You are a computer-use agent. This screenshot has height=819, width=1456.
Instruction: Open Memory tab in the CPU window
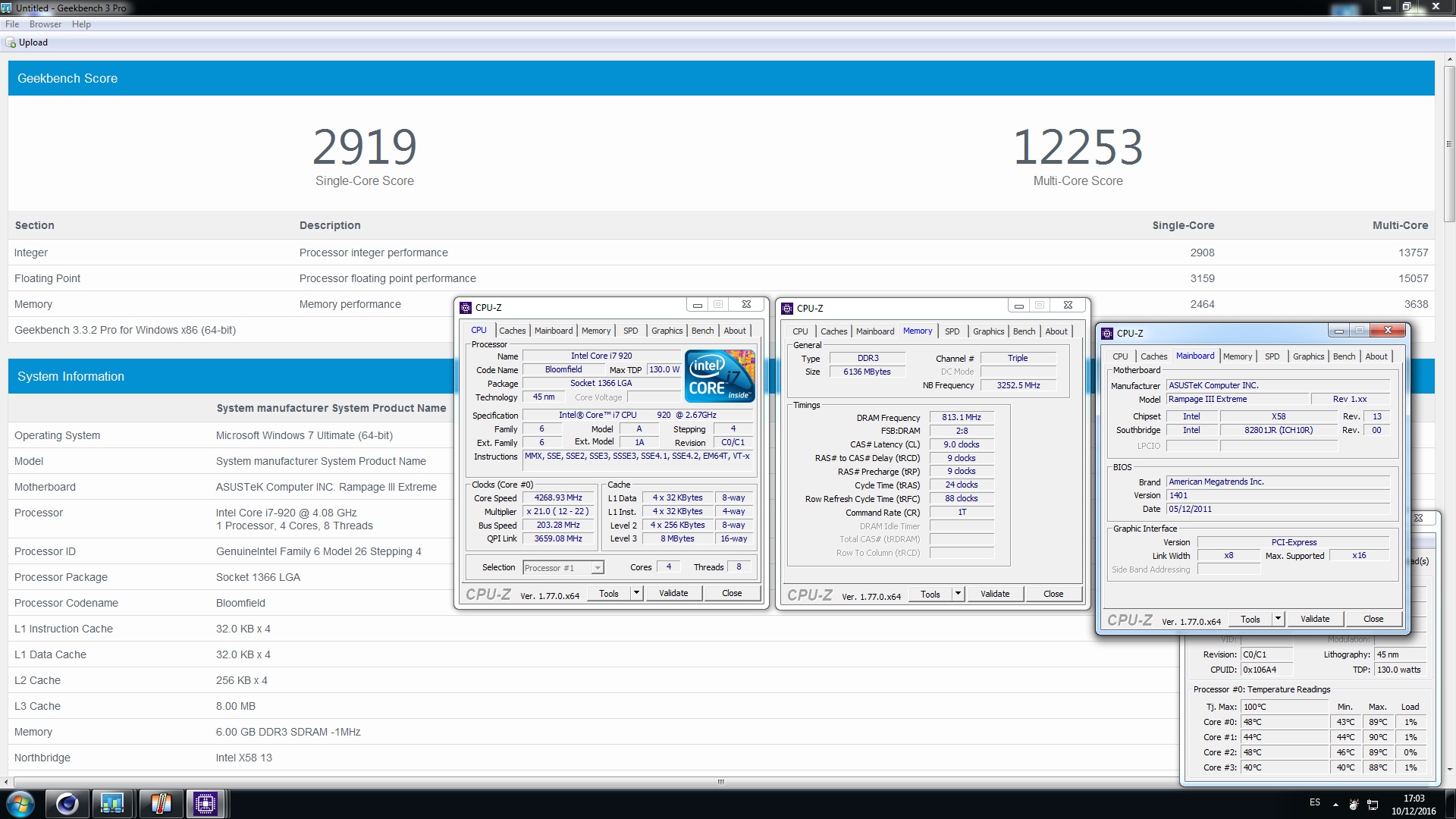pyautogui.click(x=596, y=331)
